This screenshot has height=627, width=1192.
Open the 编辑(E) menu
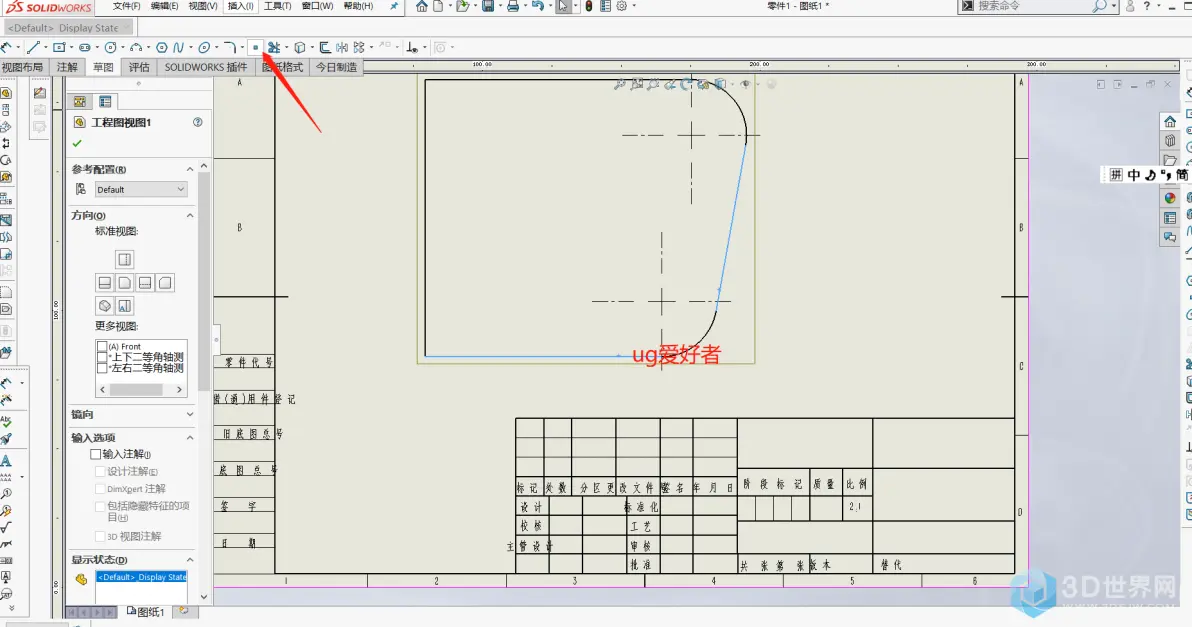tap(164, 6)
